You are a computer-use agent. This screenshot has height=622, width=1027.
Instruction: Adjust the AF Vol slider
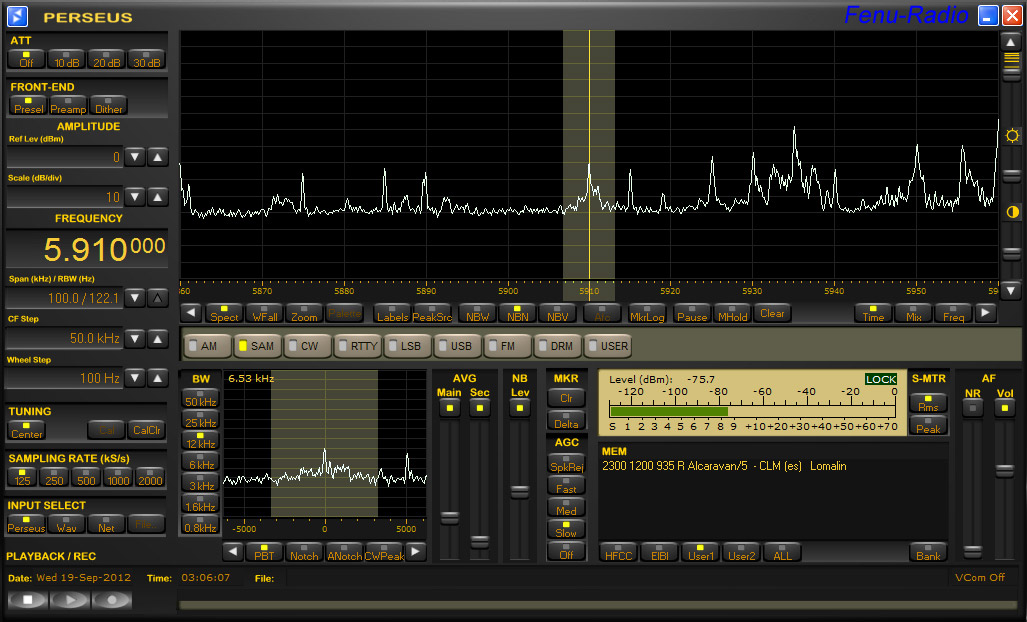point(1004,470)
